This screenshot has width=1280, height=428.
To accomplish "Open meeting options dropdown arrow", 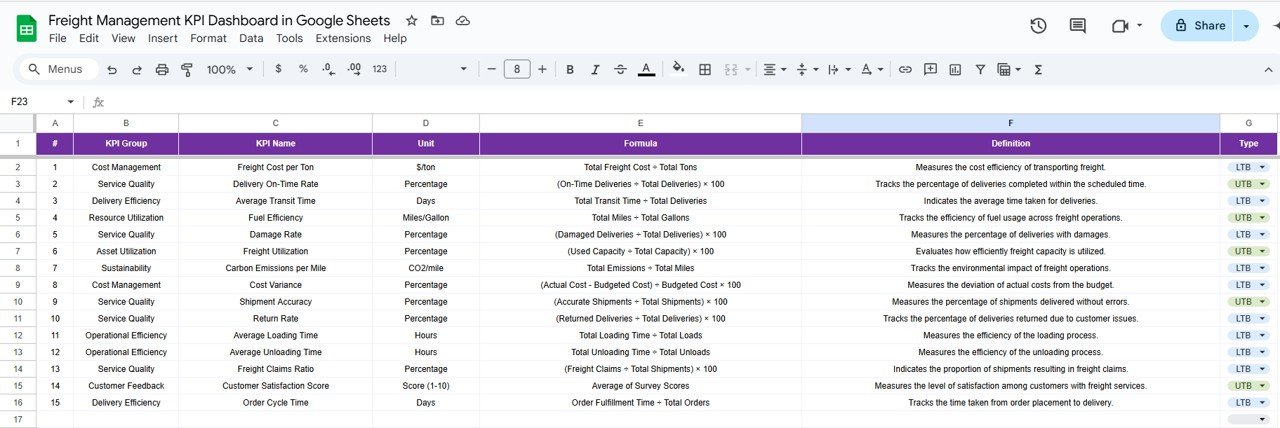I will point(1140,26).
